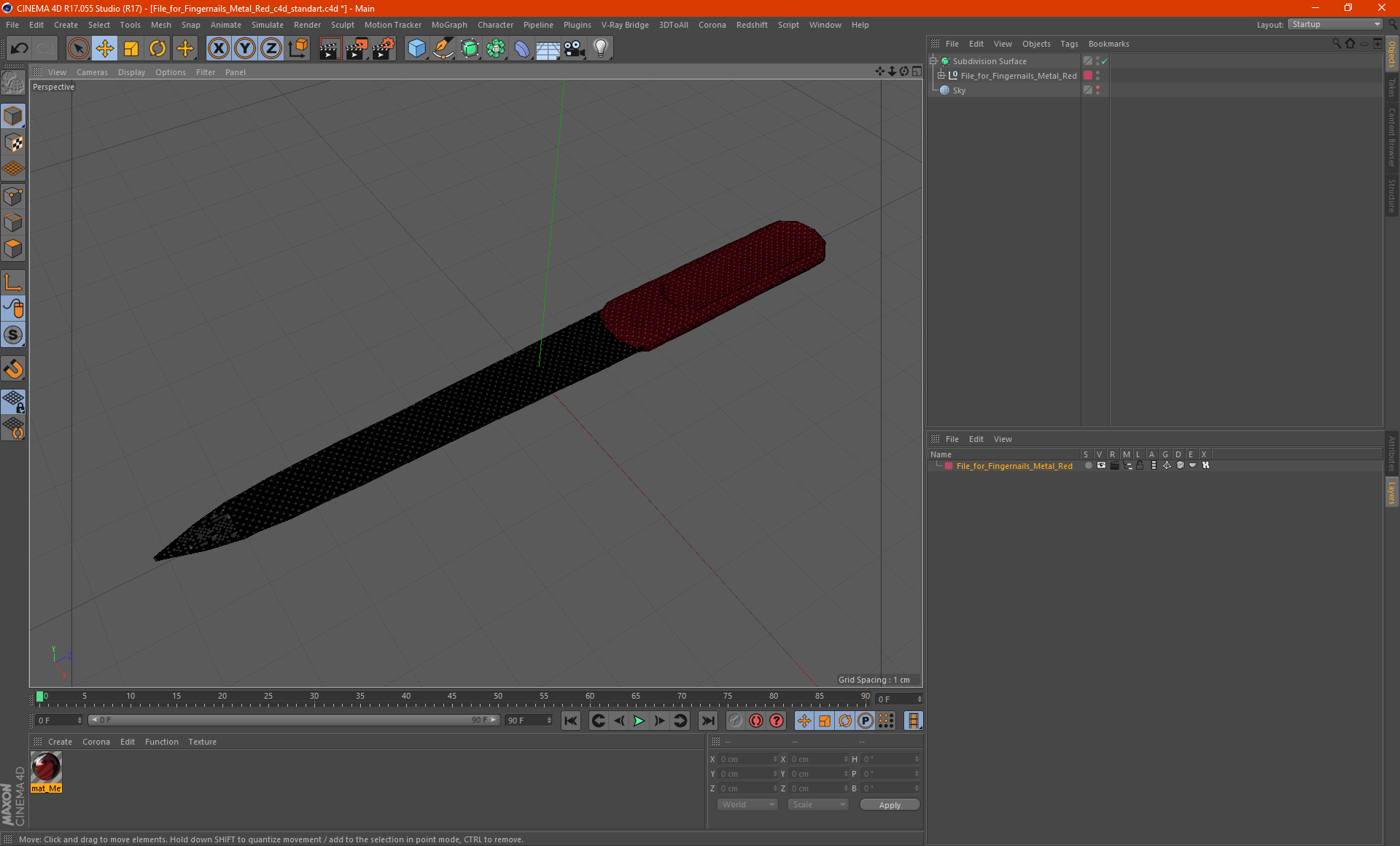Expand File_for_Fingernails_Metal_Red object
Viewport: 1400px width, 846px height.
click(x=941, y=76)
